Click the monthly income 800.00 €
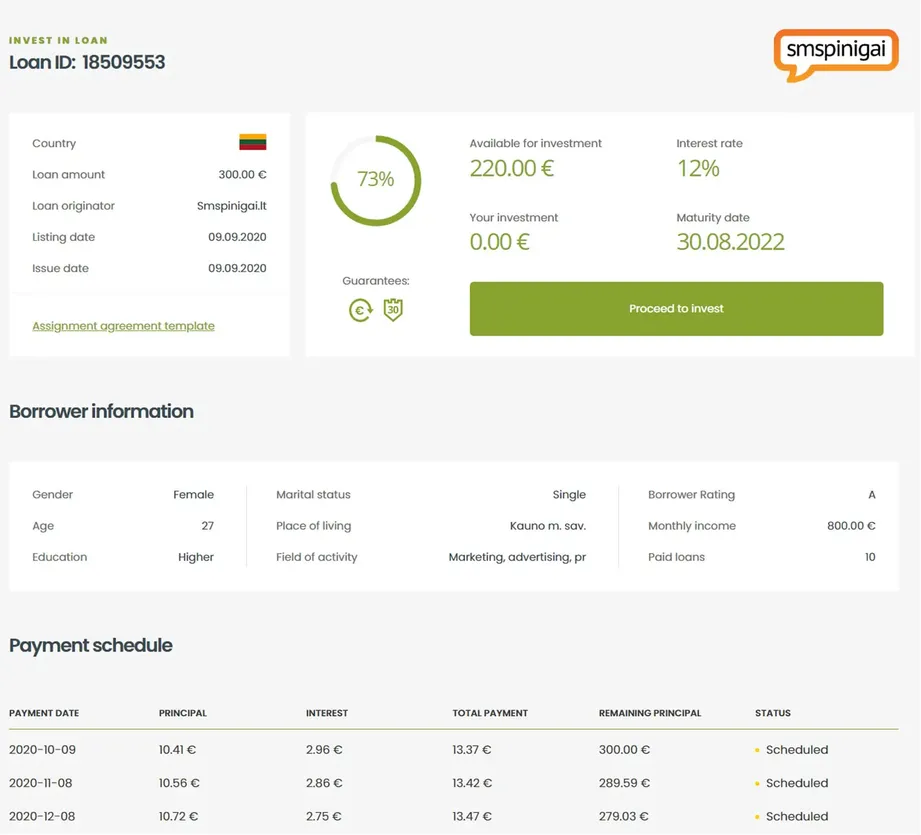The image size is (921, 835). [x=851, y=526]
